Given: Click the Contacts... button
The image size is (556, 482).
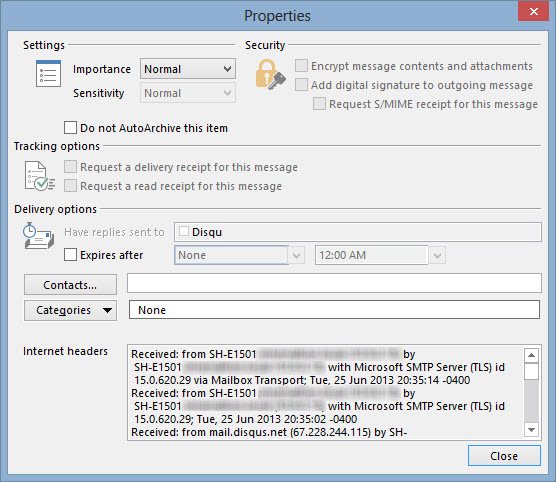Looking at the screenshot, I should click(x=70, y=284).
